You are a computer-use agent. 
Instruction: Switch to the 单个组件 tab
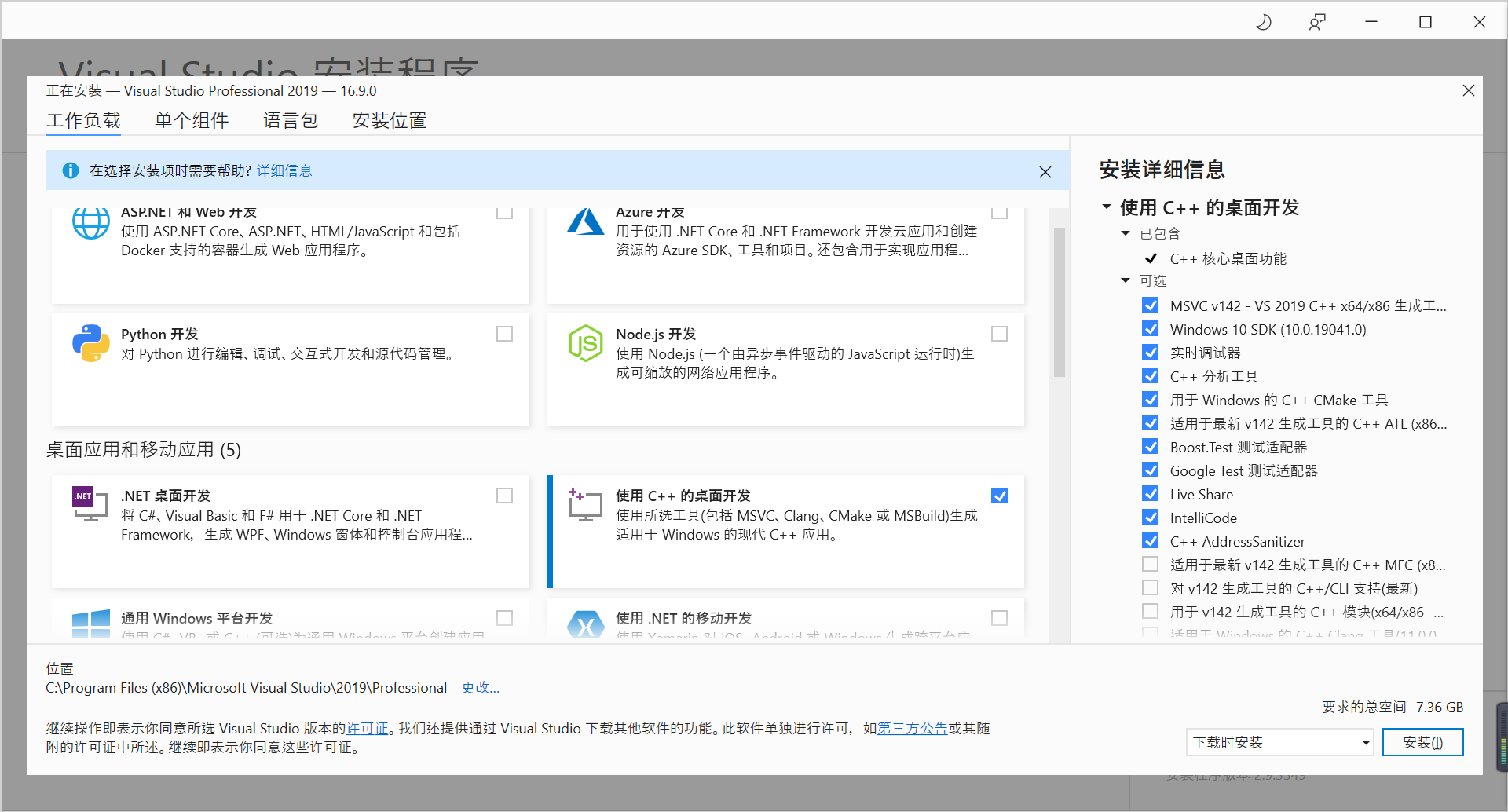[x=192, y=120]
